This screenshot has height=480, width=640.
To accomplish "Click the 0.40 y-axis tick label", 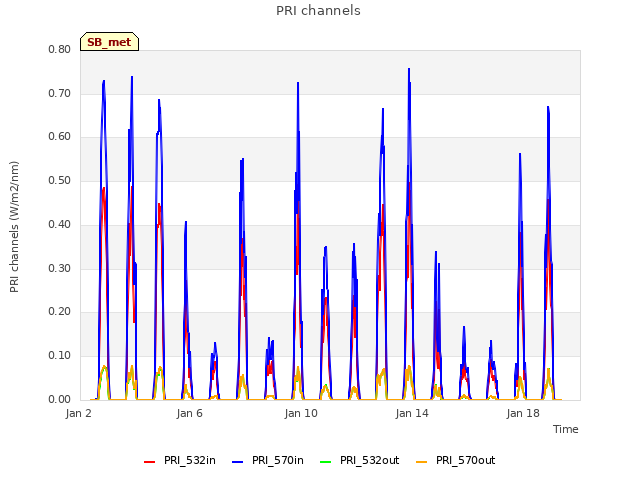I will [x=60, y=224].
